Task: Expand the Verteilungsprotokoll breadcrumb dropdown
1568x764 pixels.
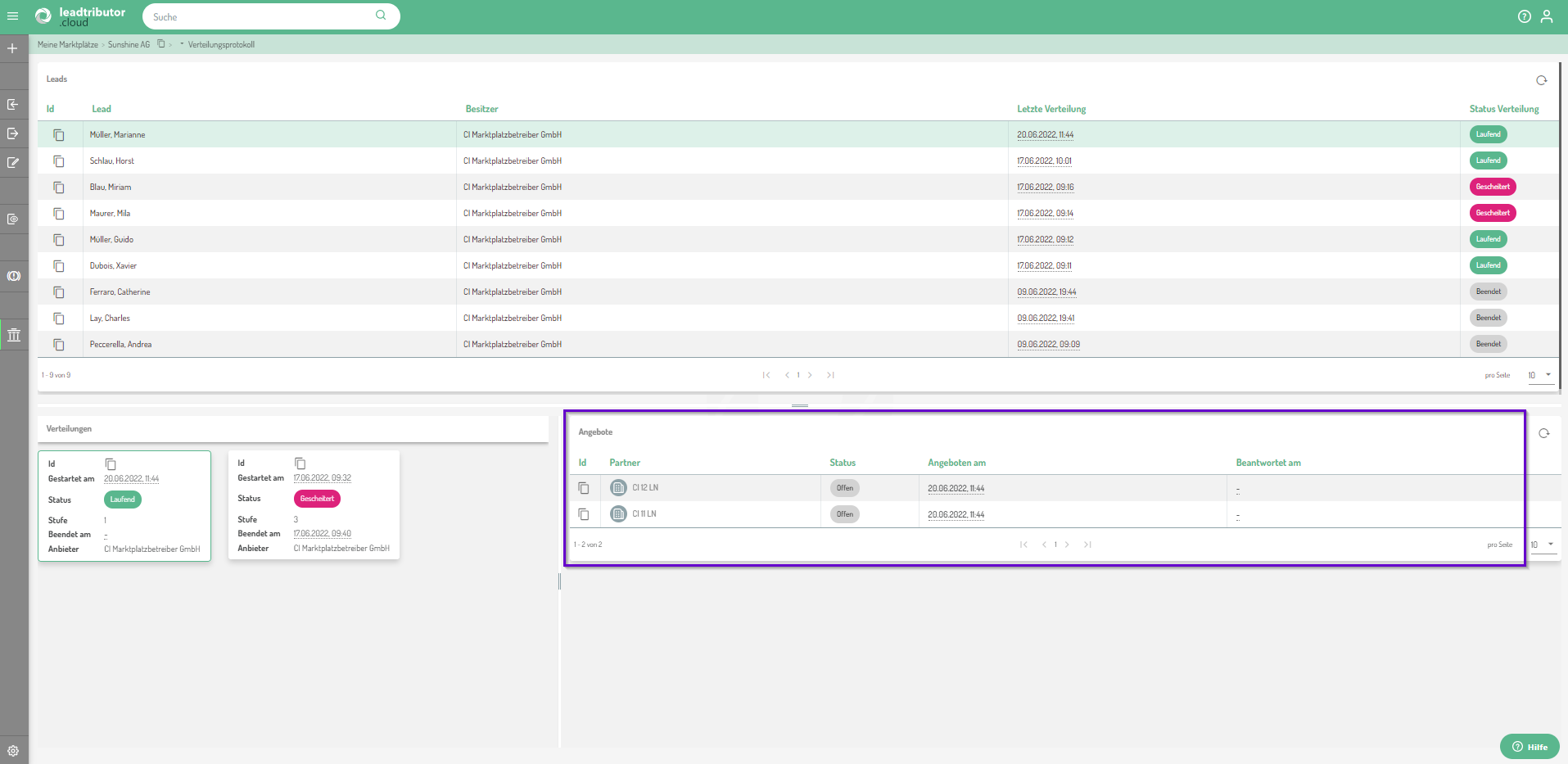Action: click(182, 44)
